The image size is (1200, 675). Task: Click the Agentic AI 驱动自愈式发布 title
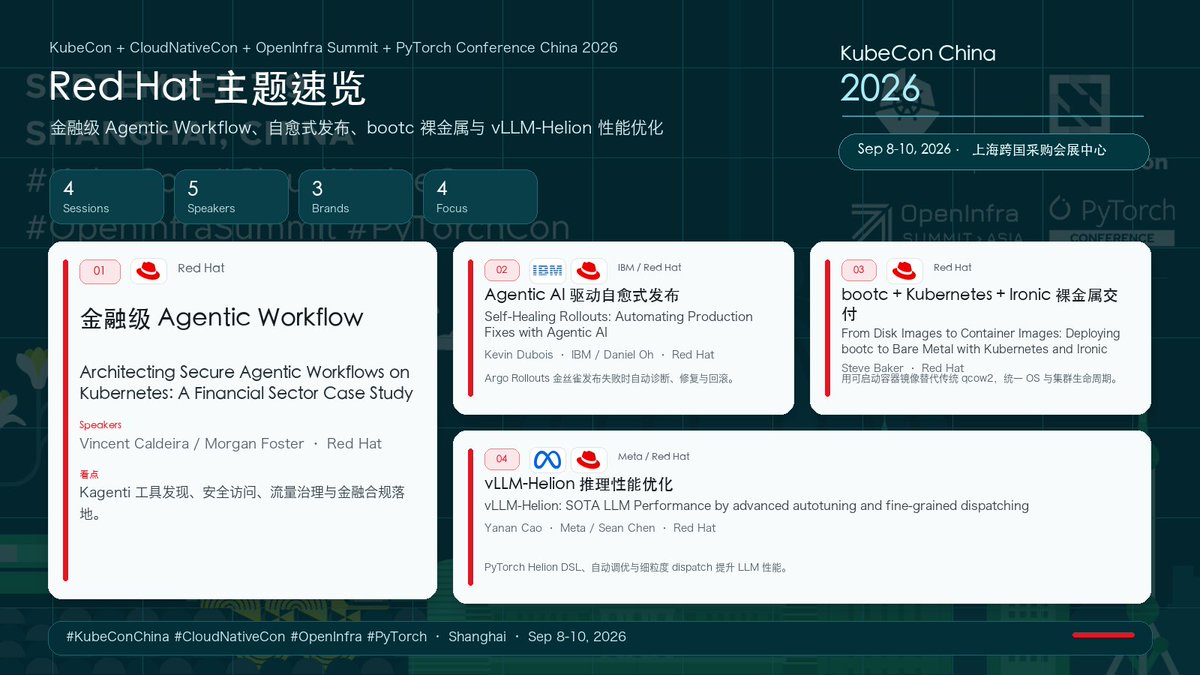coord(582,295)
